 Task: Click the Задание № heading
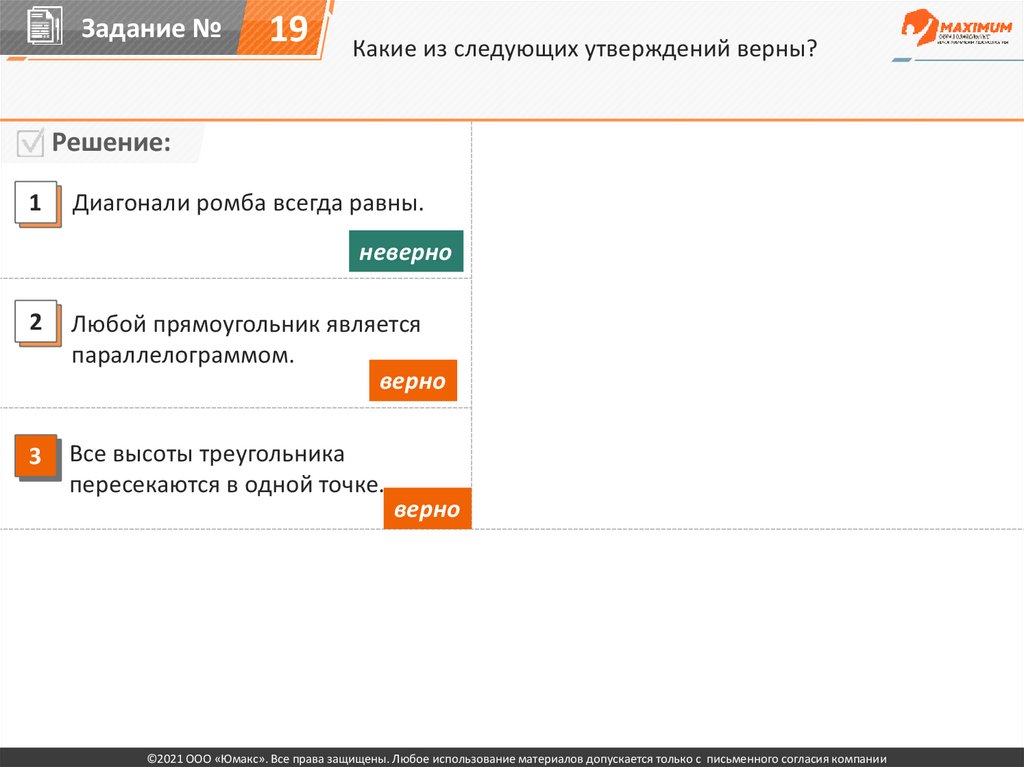coord(151,28)
